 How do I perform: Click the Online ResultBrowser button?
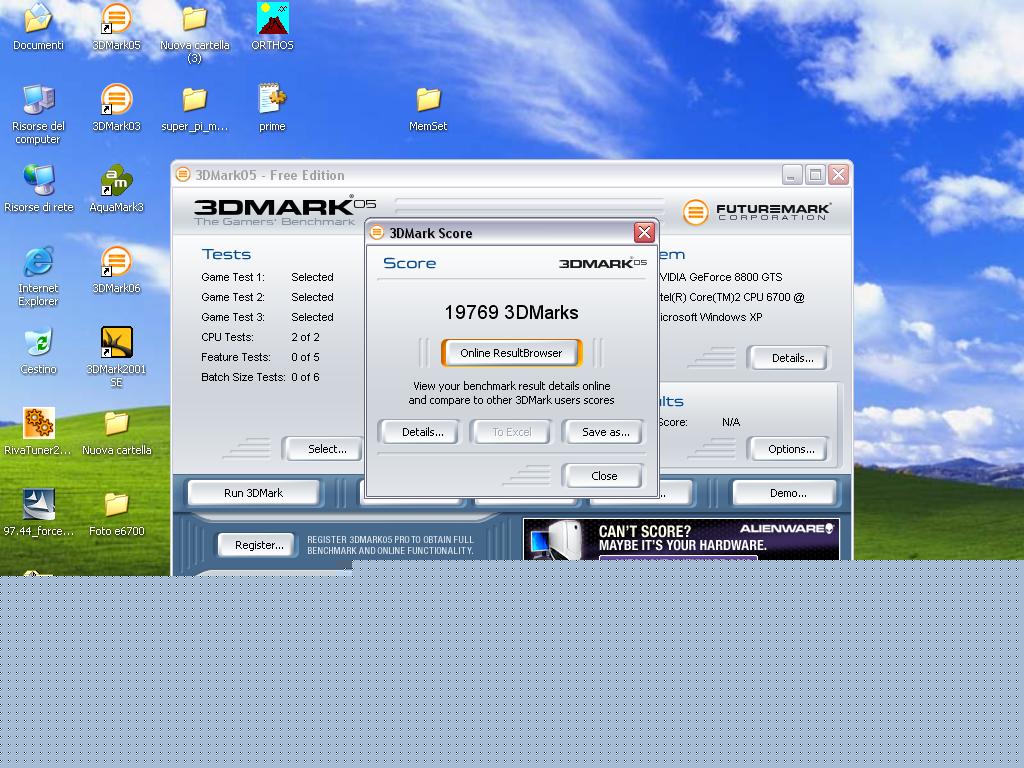(x=511, y=353)
